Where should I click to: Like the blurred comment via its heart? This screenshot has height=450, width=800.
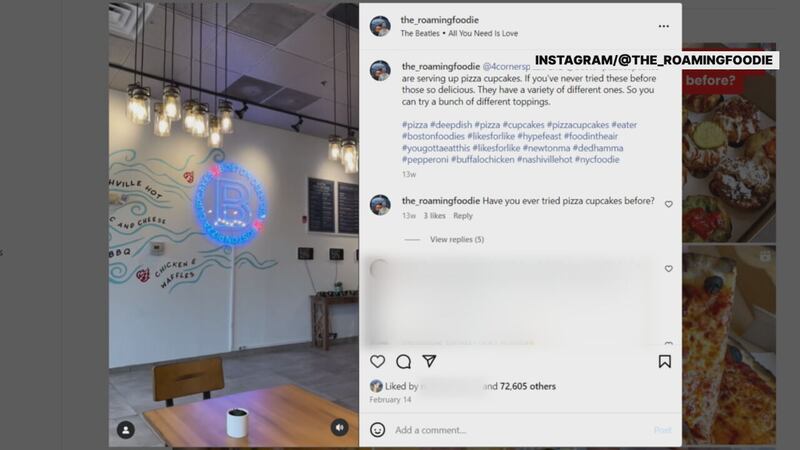(x=668, y=269)
